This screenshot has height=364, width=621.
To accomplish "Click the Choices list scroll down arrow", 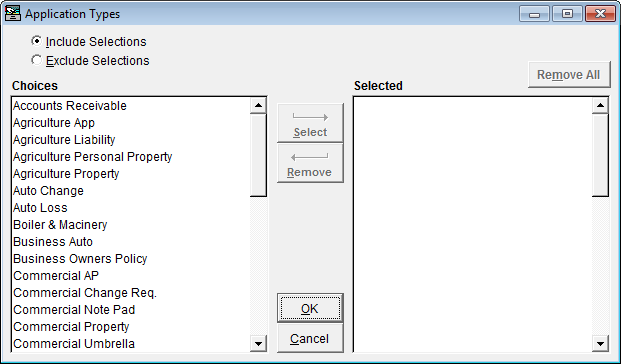I will [x=258, y=343].
